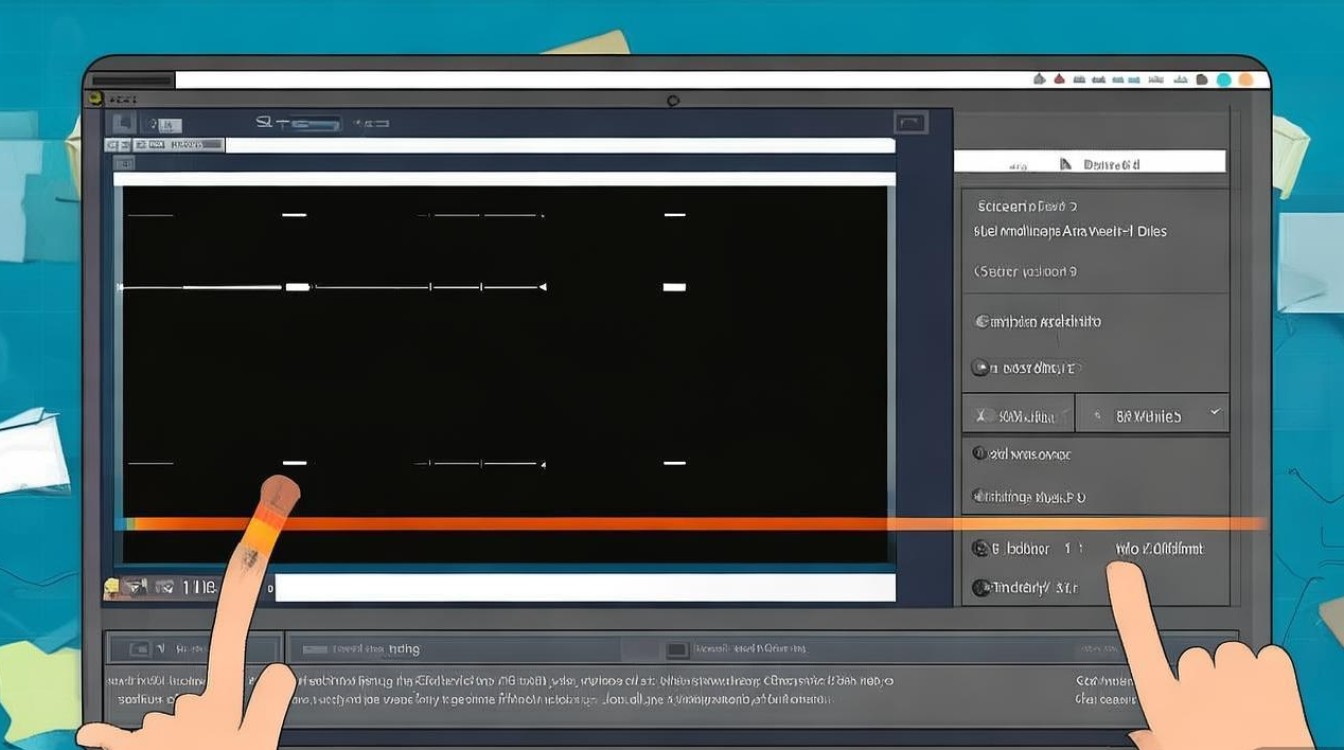The image size is (1344, 750).
Task: Click the monitor icon on the third bottom tab
Action: (x=678, y=650)
